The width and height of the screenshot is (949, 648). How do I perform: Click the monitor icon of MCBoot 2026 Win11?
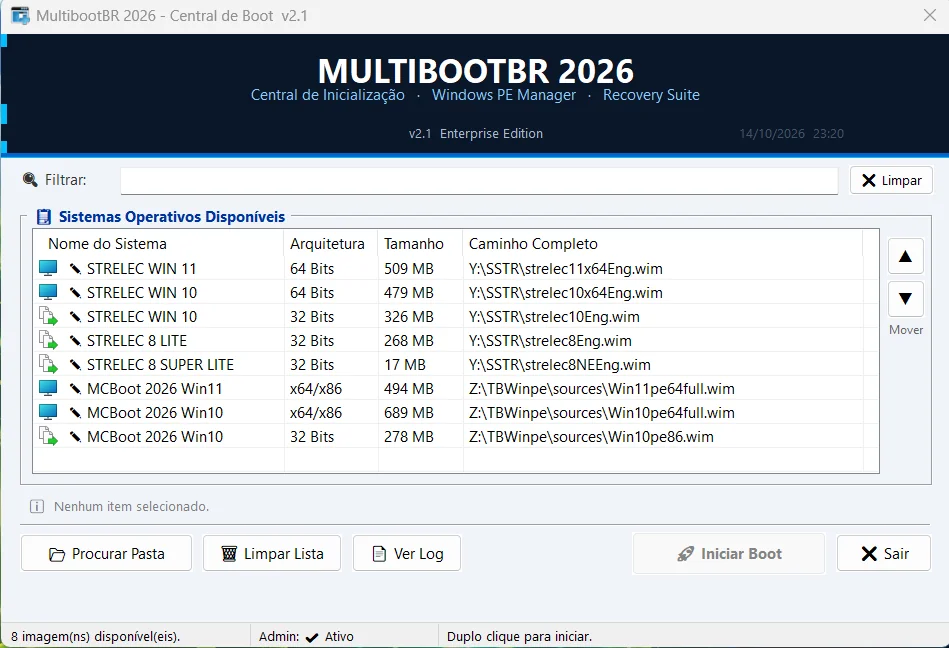point(48,388)
